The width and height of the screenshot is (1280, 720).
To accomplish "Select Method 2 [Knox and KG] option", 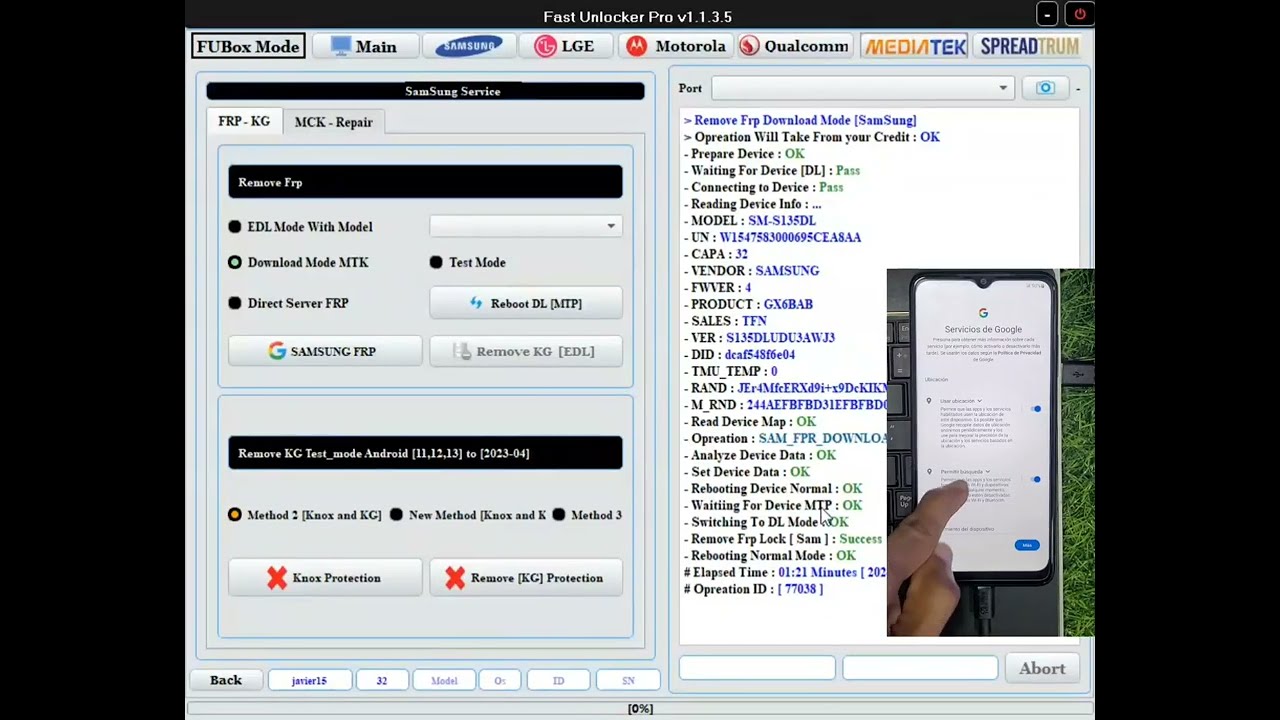I will [x=304, y=515].
